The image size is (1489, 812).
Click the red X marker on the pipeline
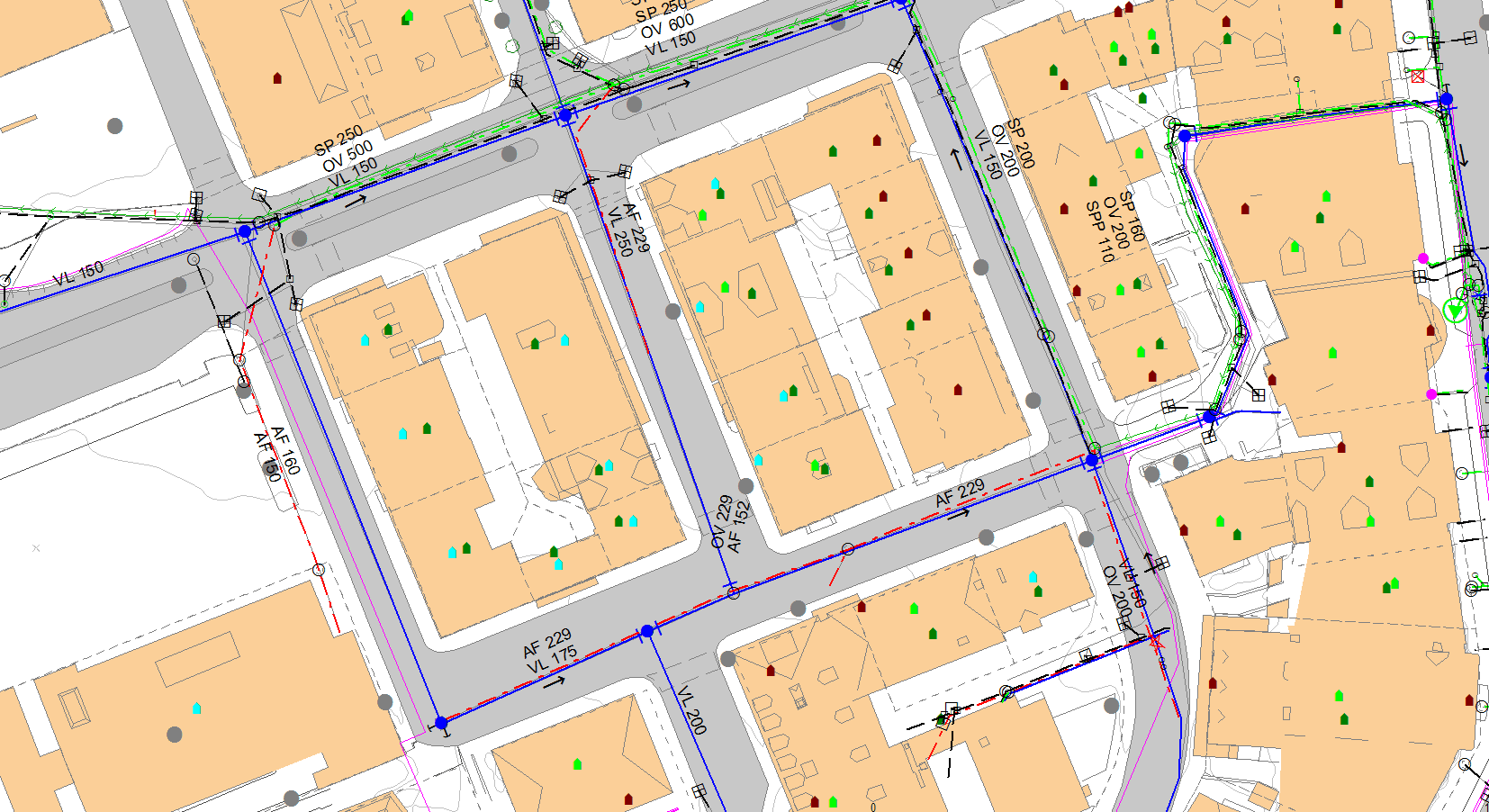[1156, 642]
